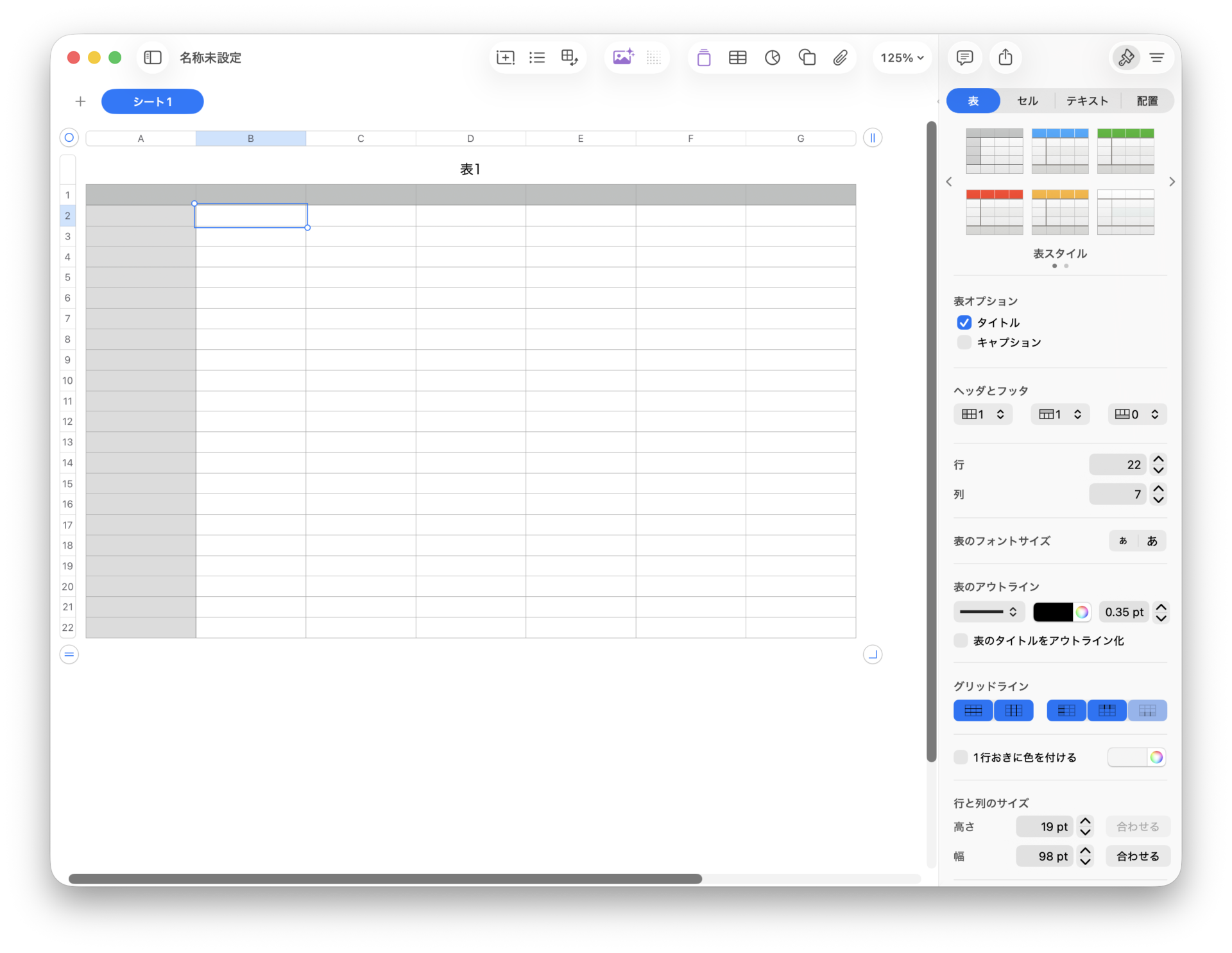Enable 1行おきに色を付ける checkbox
Screen dimensions: 1232x953
pyautogui.click(x=961, y=757)
